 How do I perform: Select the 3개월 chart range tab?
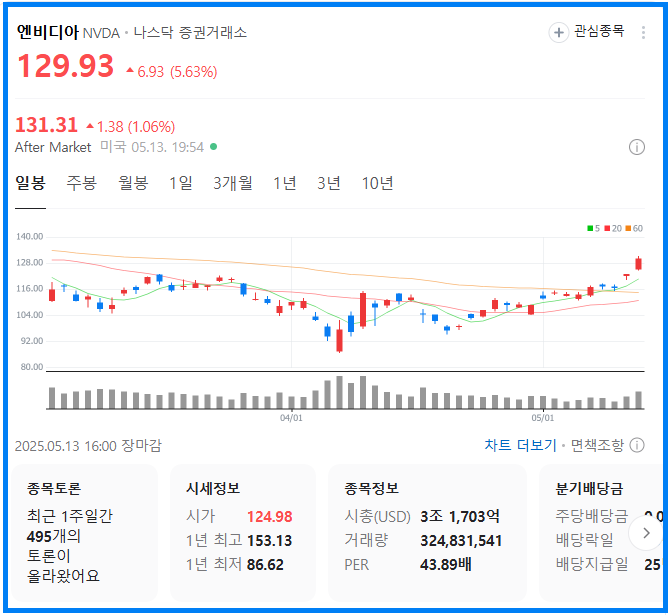233,184
